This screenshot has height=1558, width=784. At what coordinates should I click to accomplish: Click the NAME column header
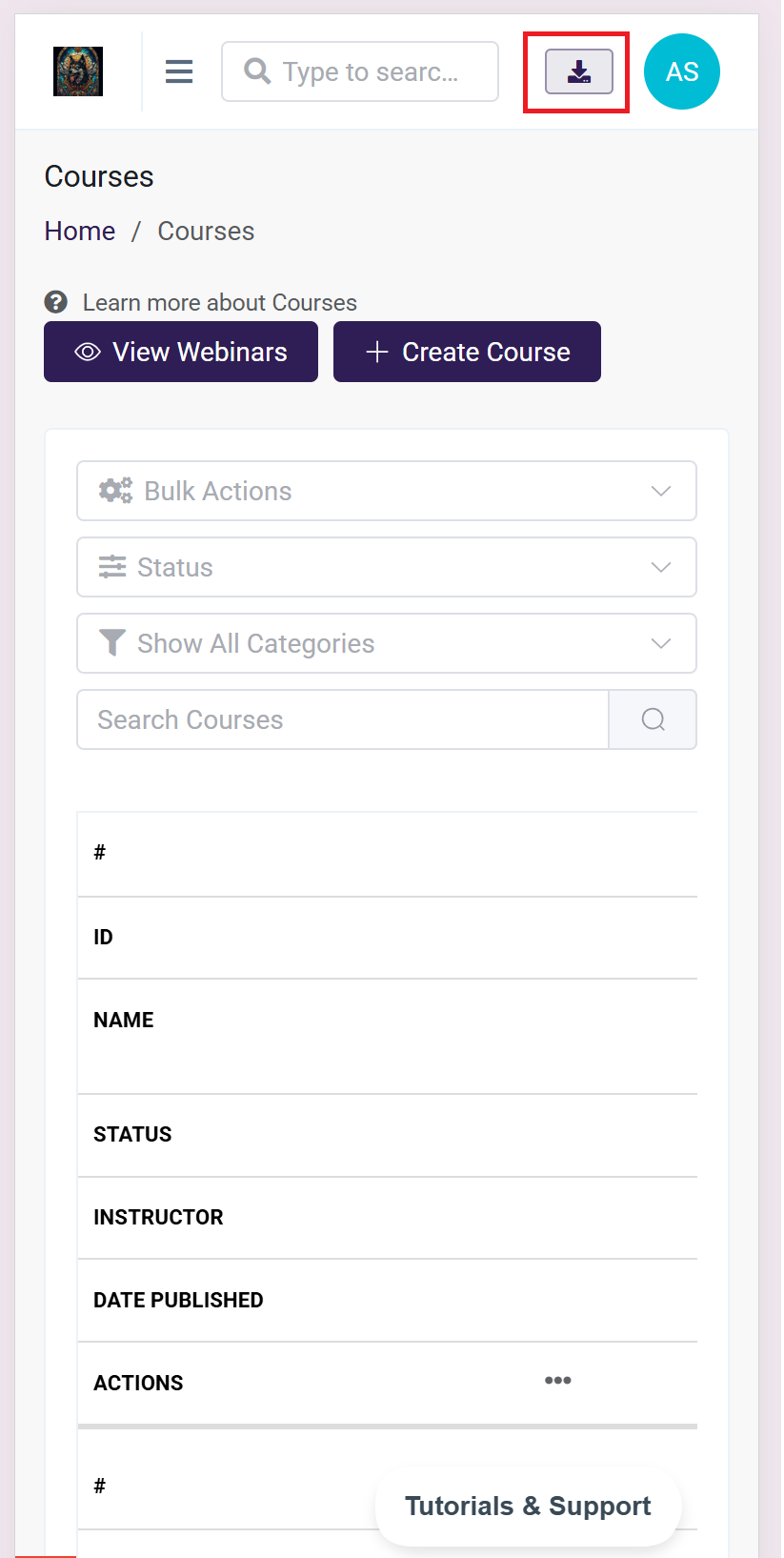tap(124, 1021)
